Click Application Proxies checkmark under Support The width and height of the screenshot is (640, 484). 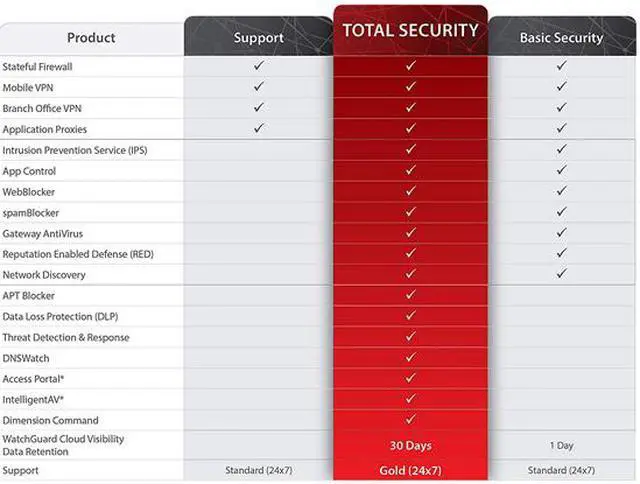(x=258, y=128)
